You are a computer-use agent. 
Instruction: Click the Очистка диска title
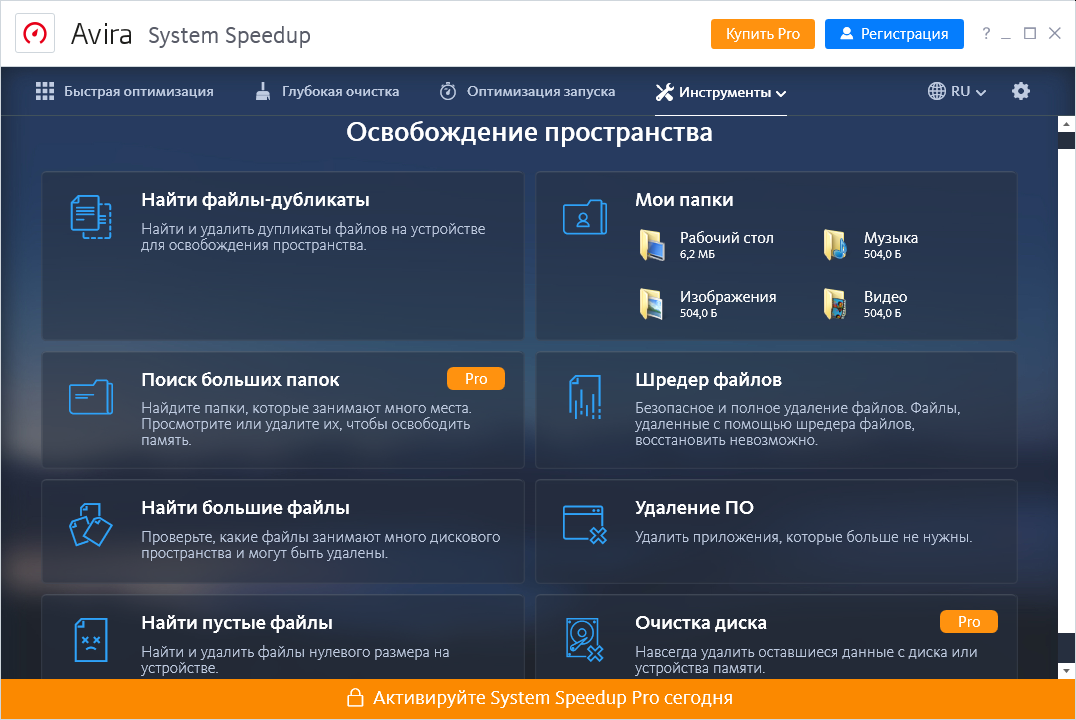701,623
